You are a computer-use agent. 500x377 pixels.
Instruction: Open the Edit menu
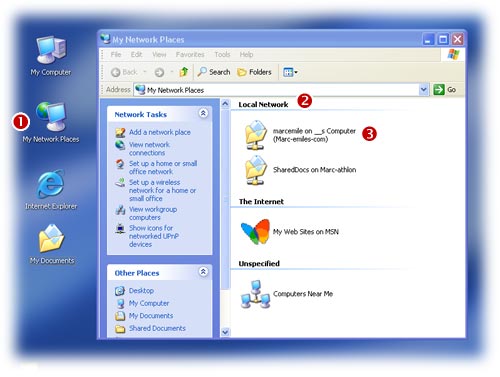136,54
